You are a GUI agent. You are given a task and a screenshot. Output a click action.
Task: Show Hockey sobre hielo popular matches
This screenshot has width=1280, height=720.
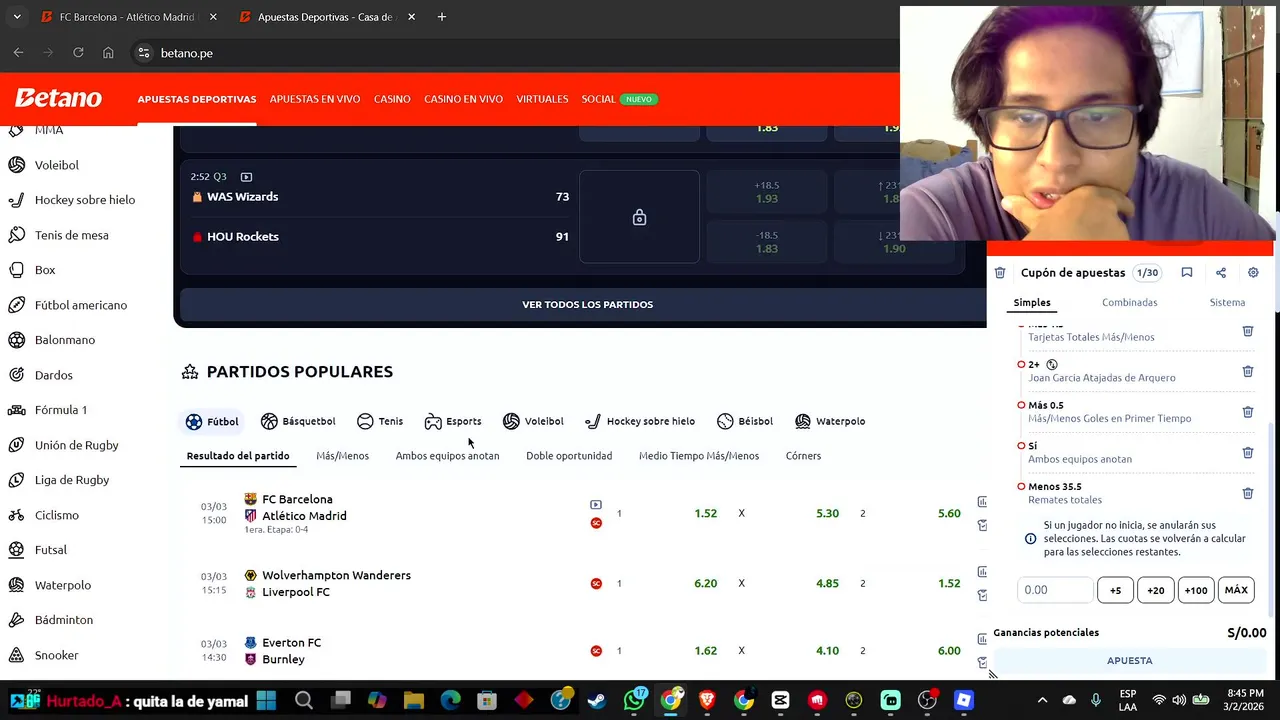(x=639, y=422)
